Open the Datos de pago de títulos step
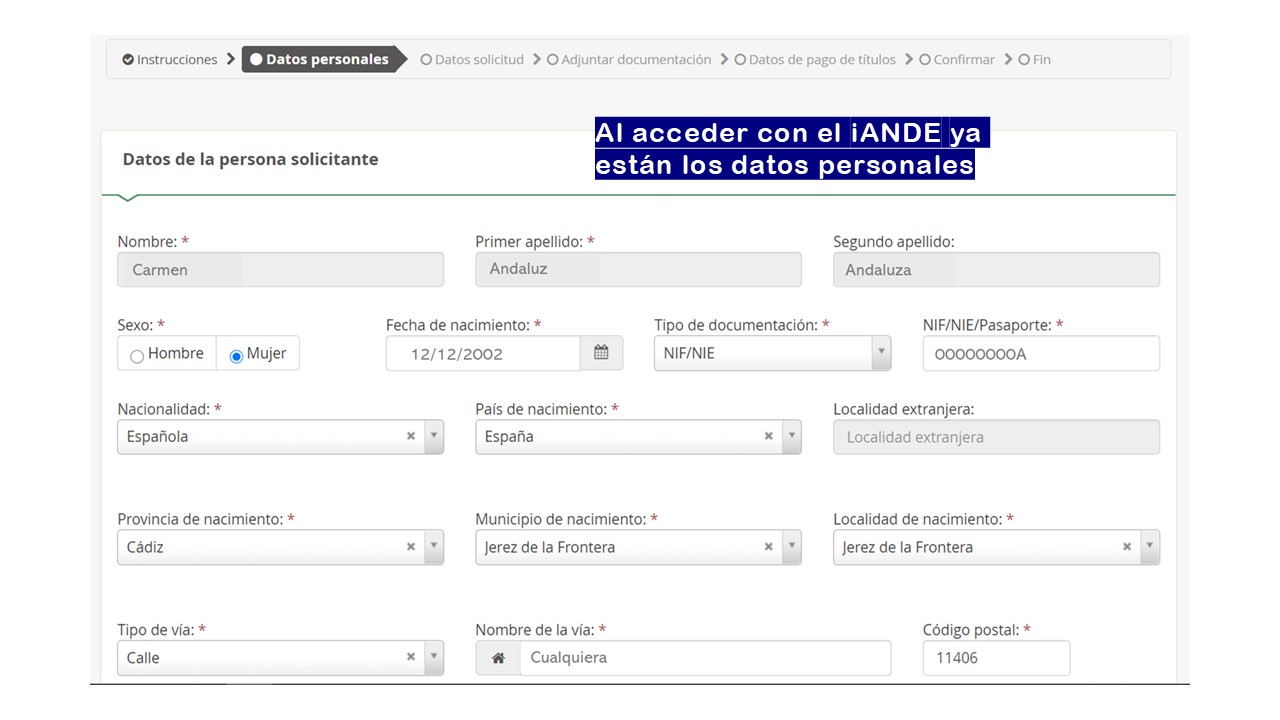Viewport: 1280px width, 720px height. click(815, 59)
